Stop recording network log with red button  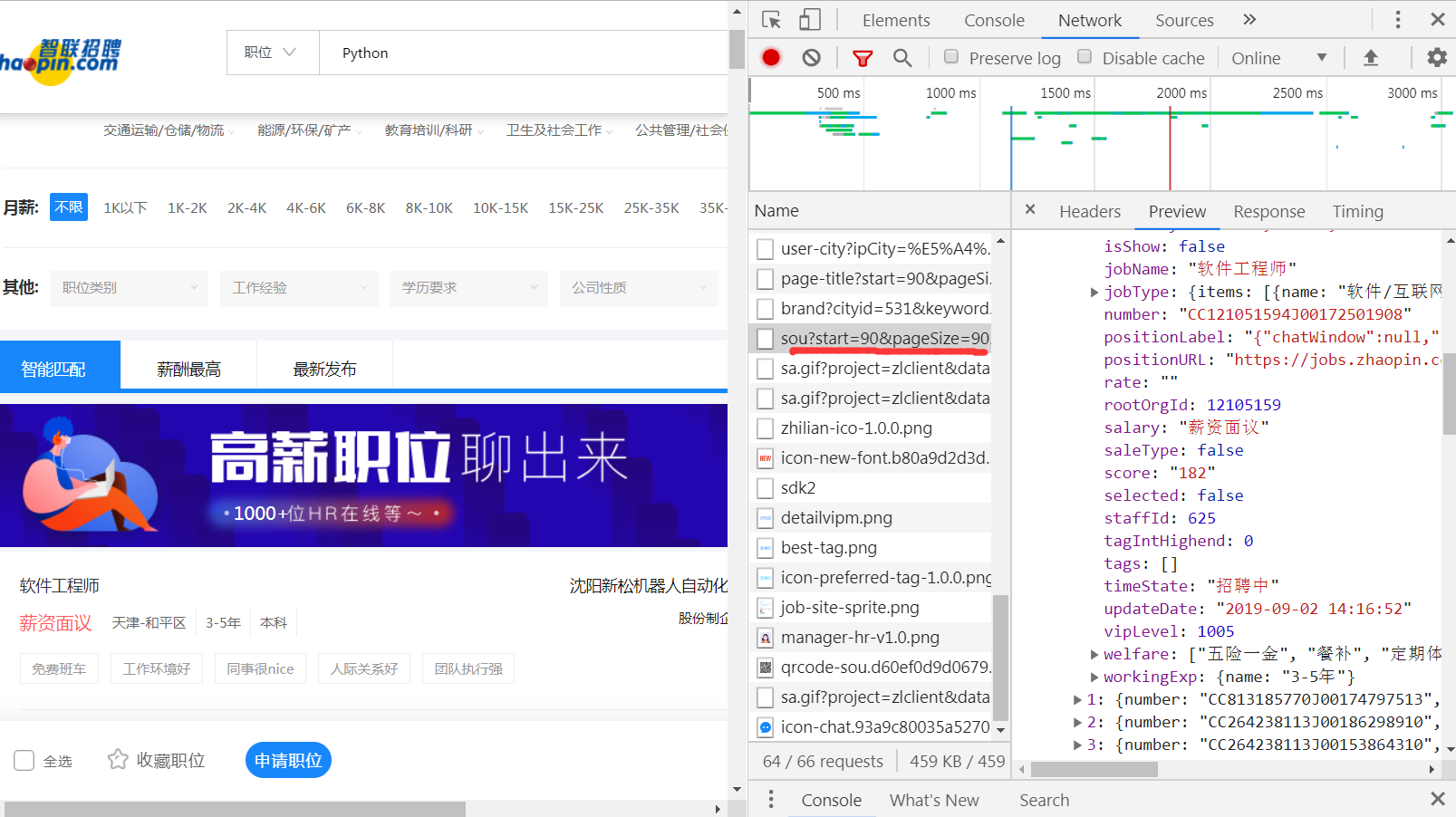tap(771, 58)
